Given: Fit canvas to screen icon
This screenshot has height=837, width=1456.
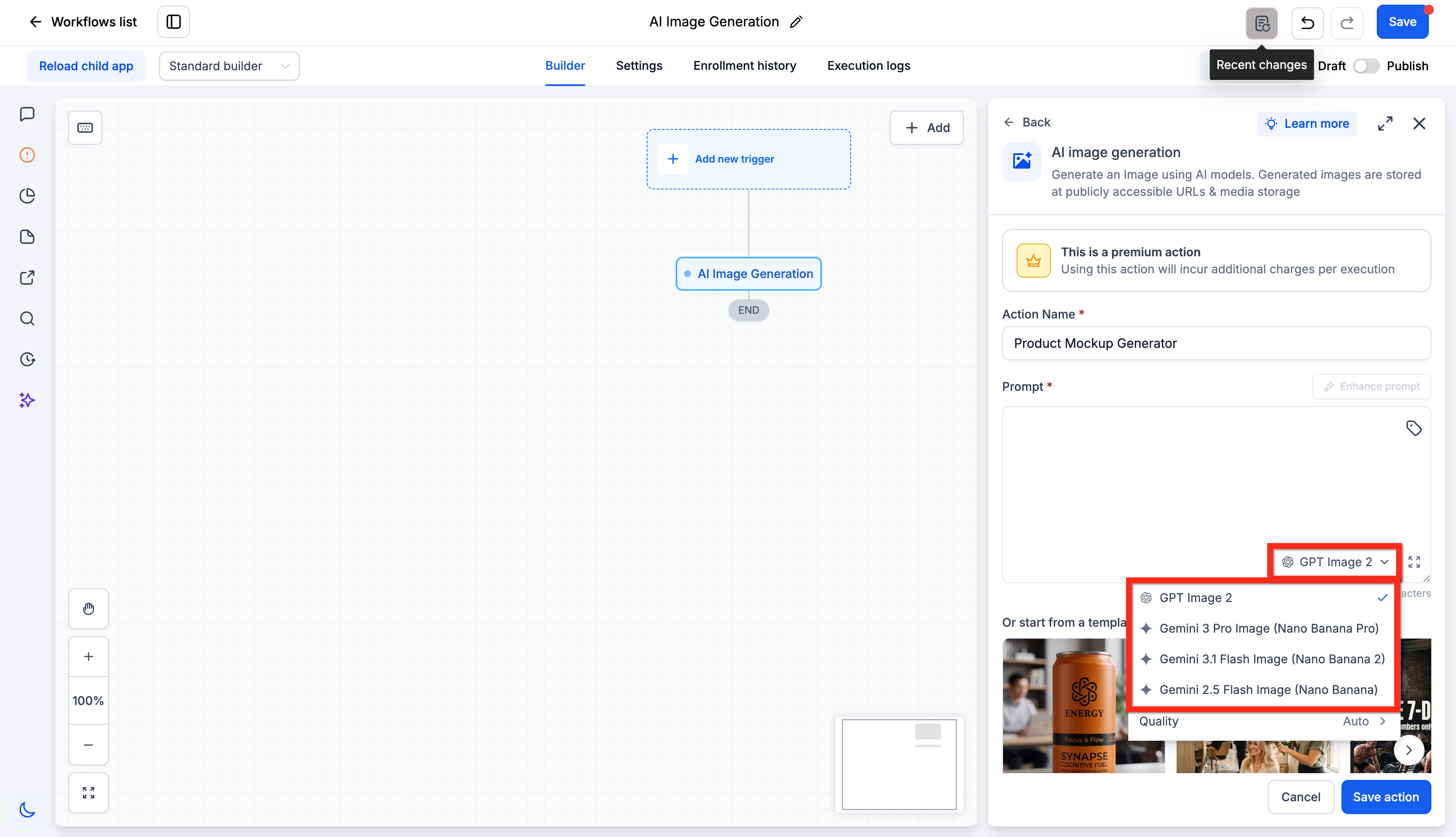Looking at the screenshot, I should point(89,793).
